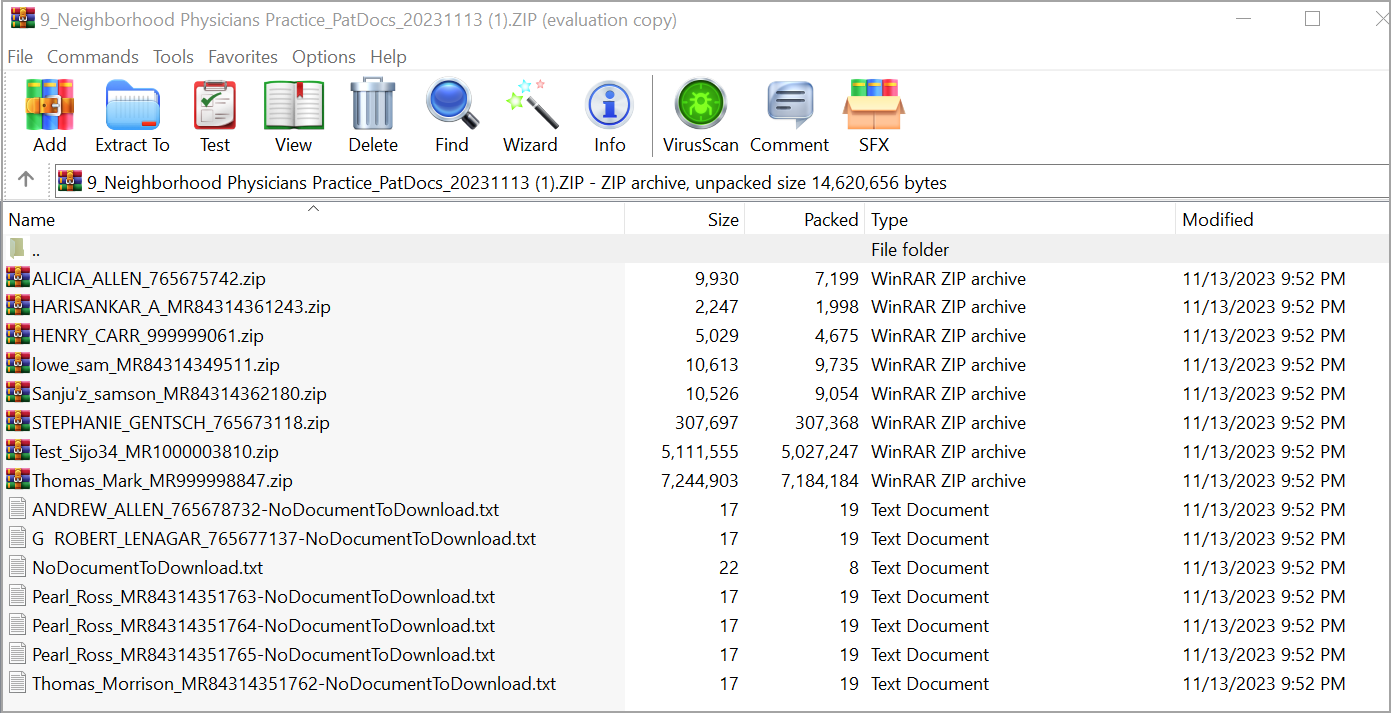Open the View file tool
The width and height of the screenshot is (1391, 713).
click(293, 117)
